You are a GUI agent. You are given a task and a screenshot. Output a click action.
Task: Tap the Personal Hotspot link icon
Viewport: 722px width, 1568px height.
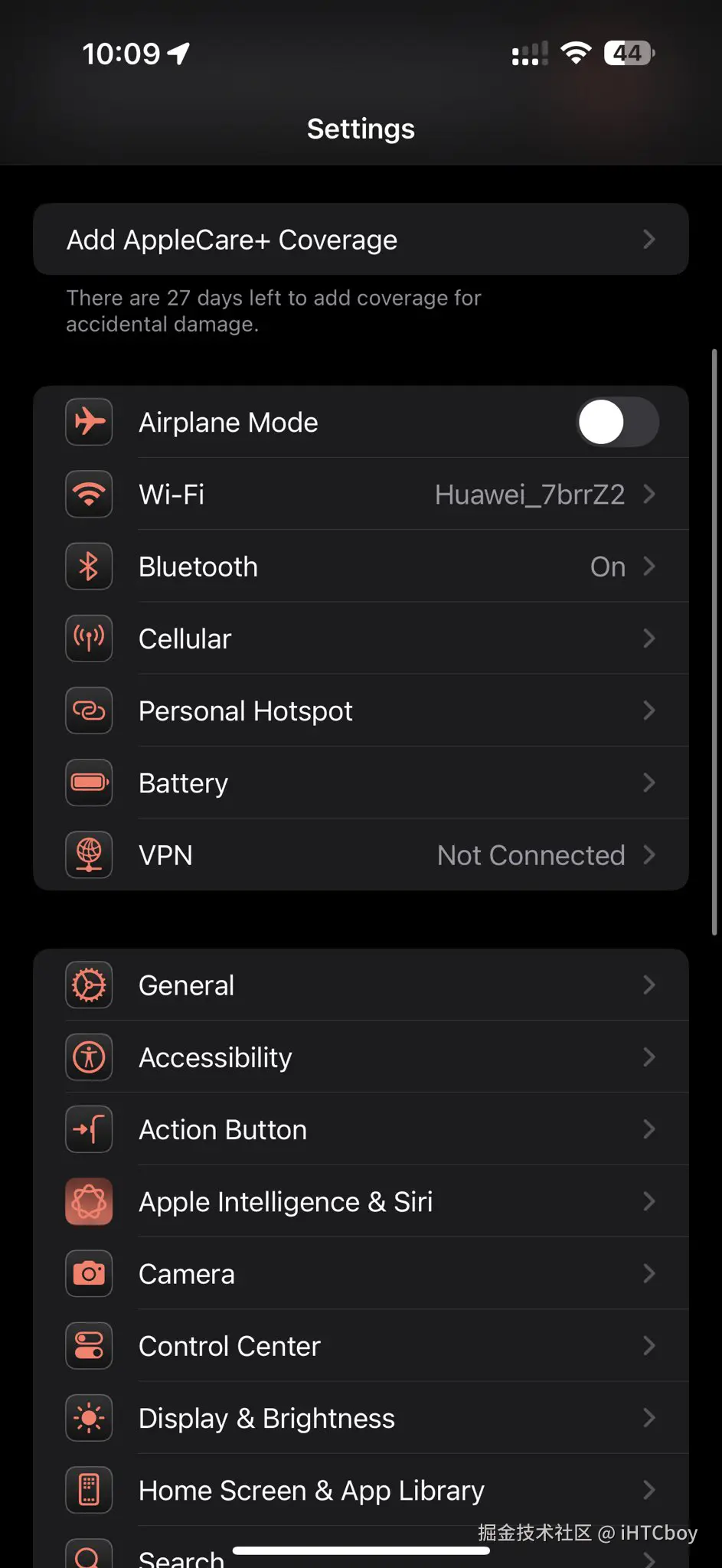point(89,711)
